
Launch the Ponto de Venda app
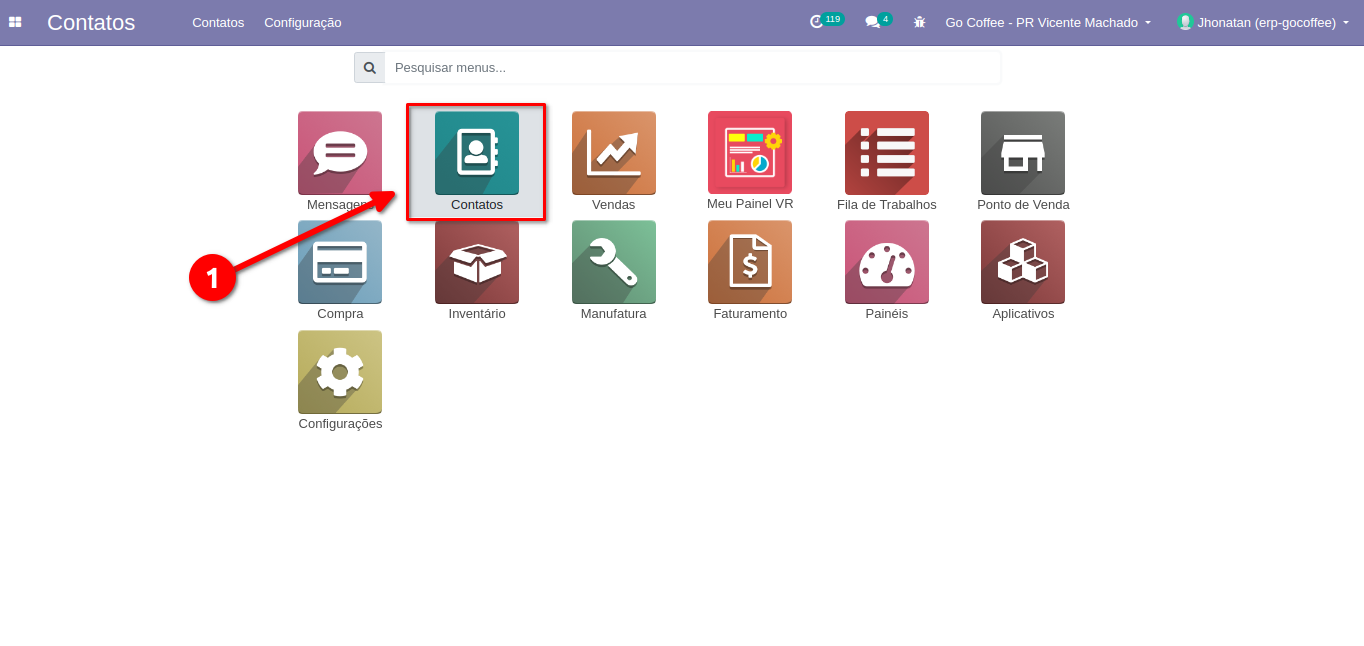click(x=1022, y=153)
